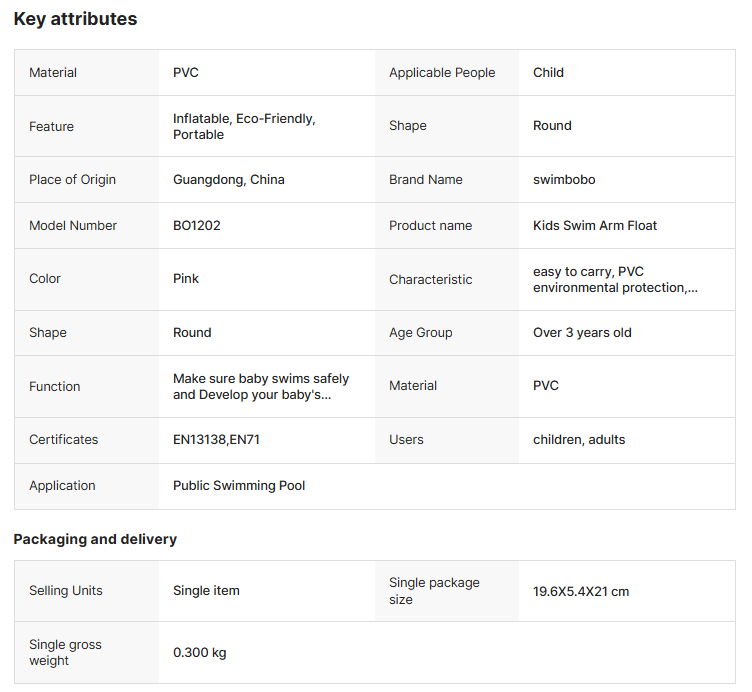Viewport: 752px width, 692px height.
Task: Select the Pink color value
Action: point(186,279)
